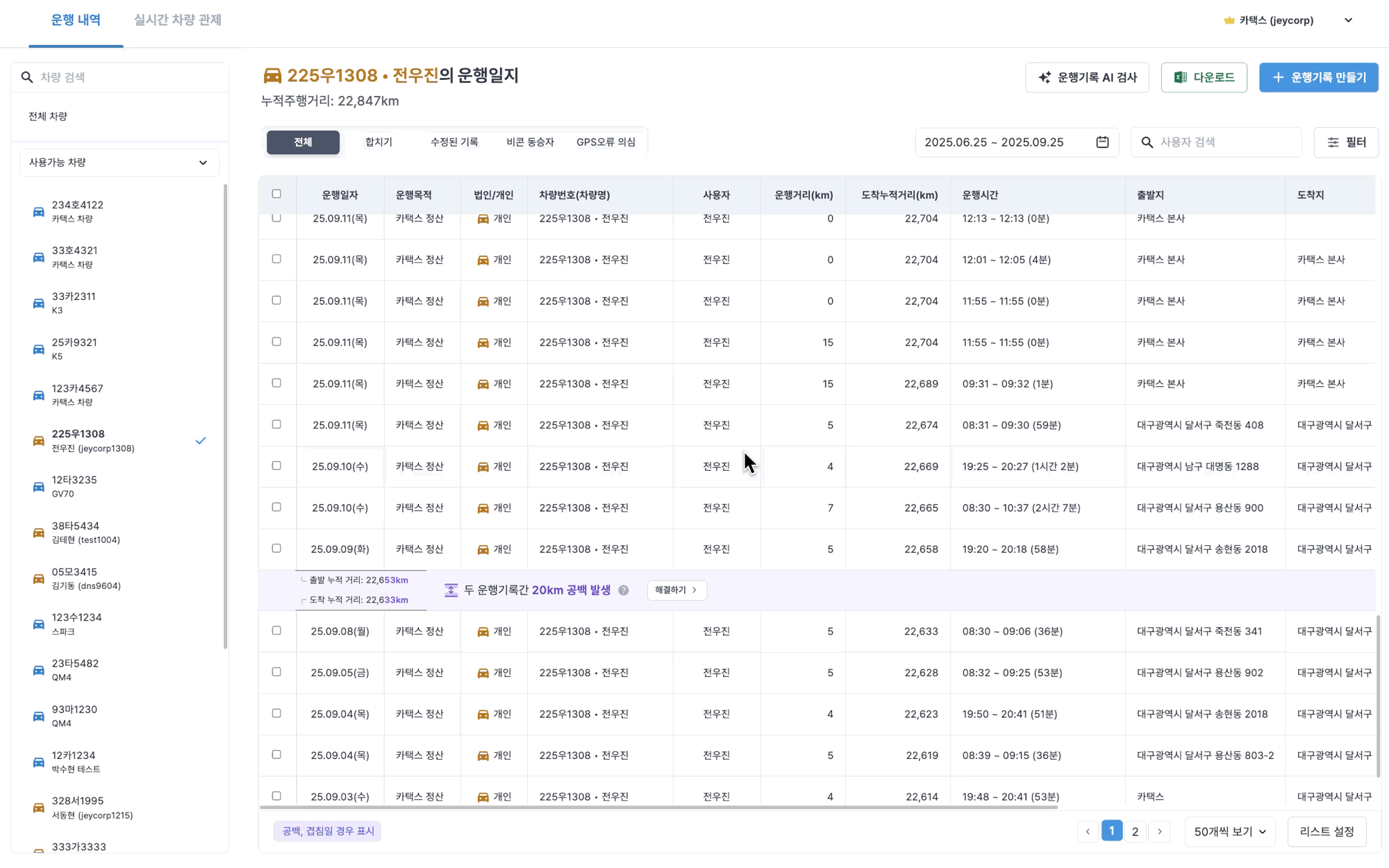Click the horizontal table scrollbar
1389x868 pixels.
(x=658, y=808)
